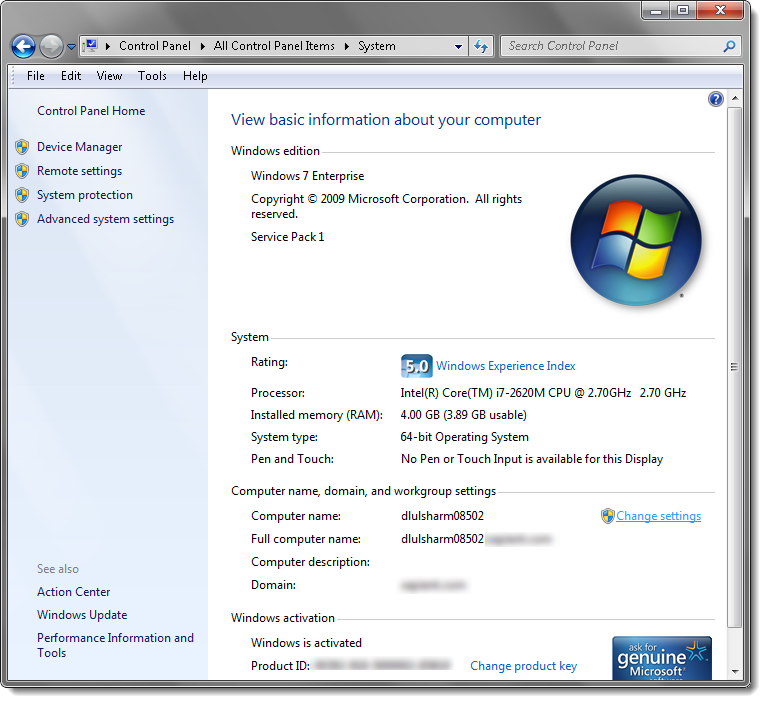Image resolution: width=766 pixels, height=703 pixels.
Task: Expand the arrow before All Control Panel Items
Action: [203, 47]
